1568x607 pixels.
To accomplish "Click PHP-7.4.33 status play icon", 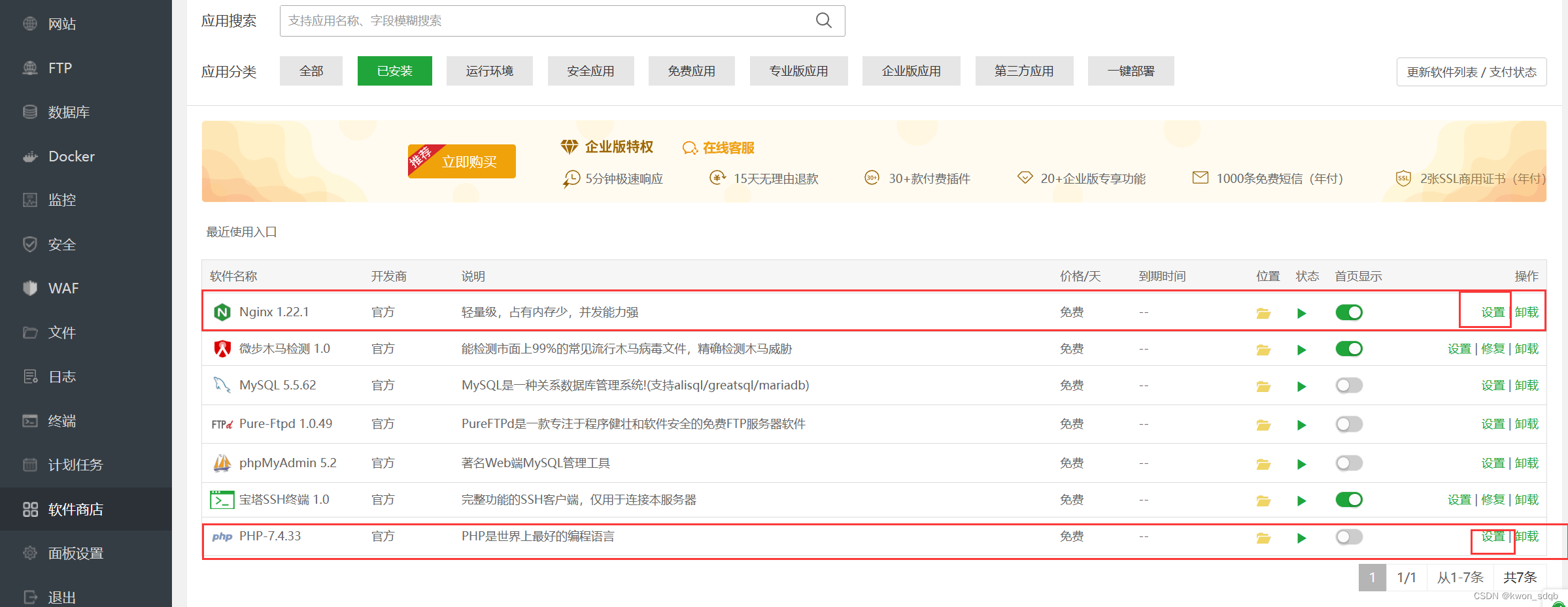I will pyautogui.click(x=1301, y=538).
